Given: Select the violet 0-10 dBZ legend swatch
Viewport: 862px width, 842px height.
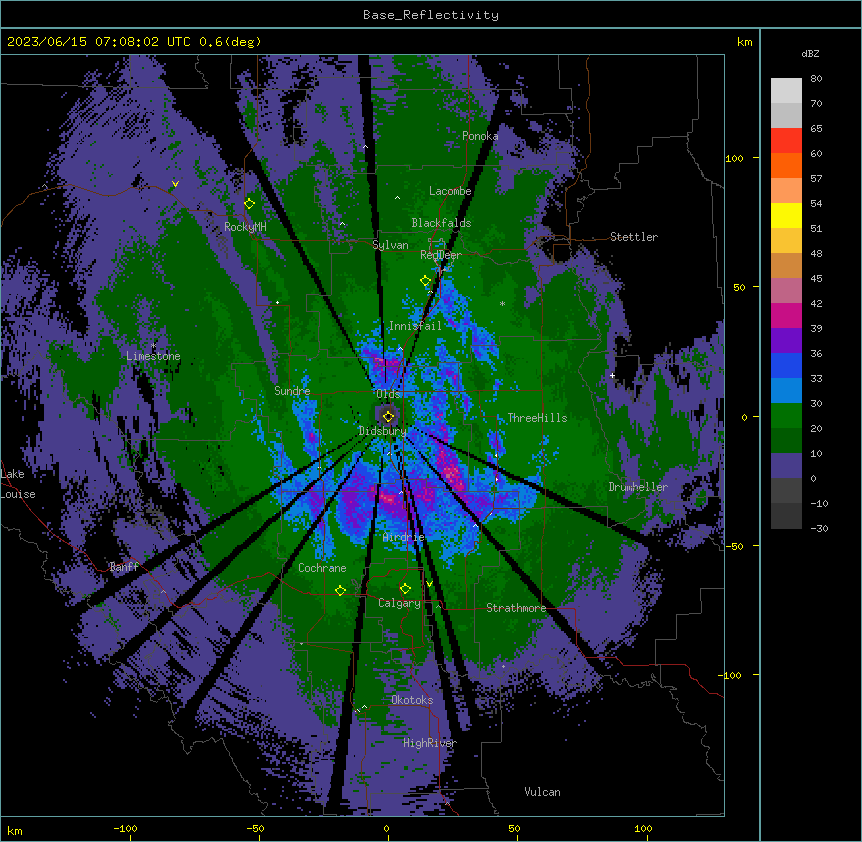Looking at the screenshot, I should point(786,466).
